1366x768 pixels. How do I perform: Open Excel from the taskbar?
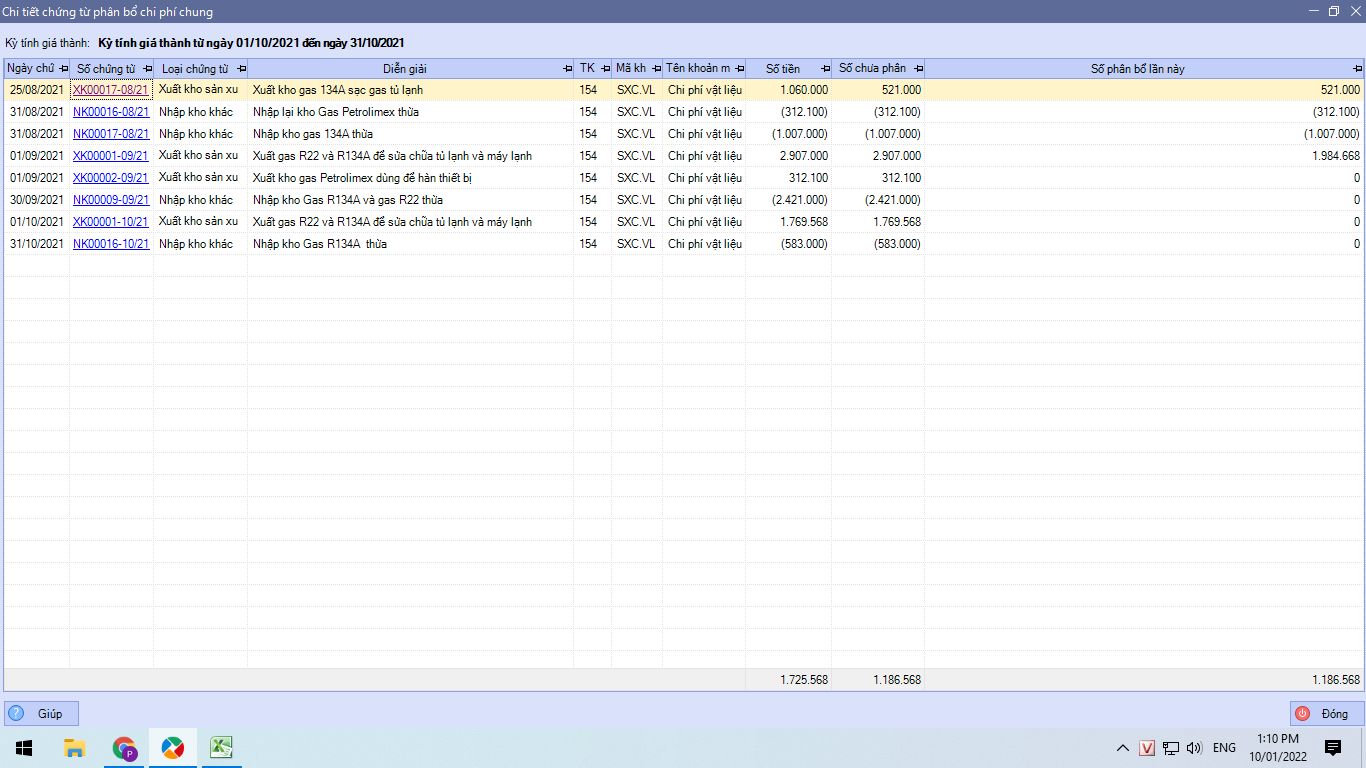click(221, 747)
